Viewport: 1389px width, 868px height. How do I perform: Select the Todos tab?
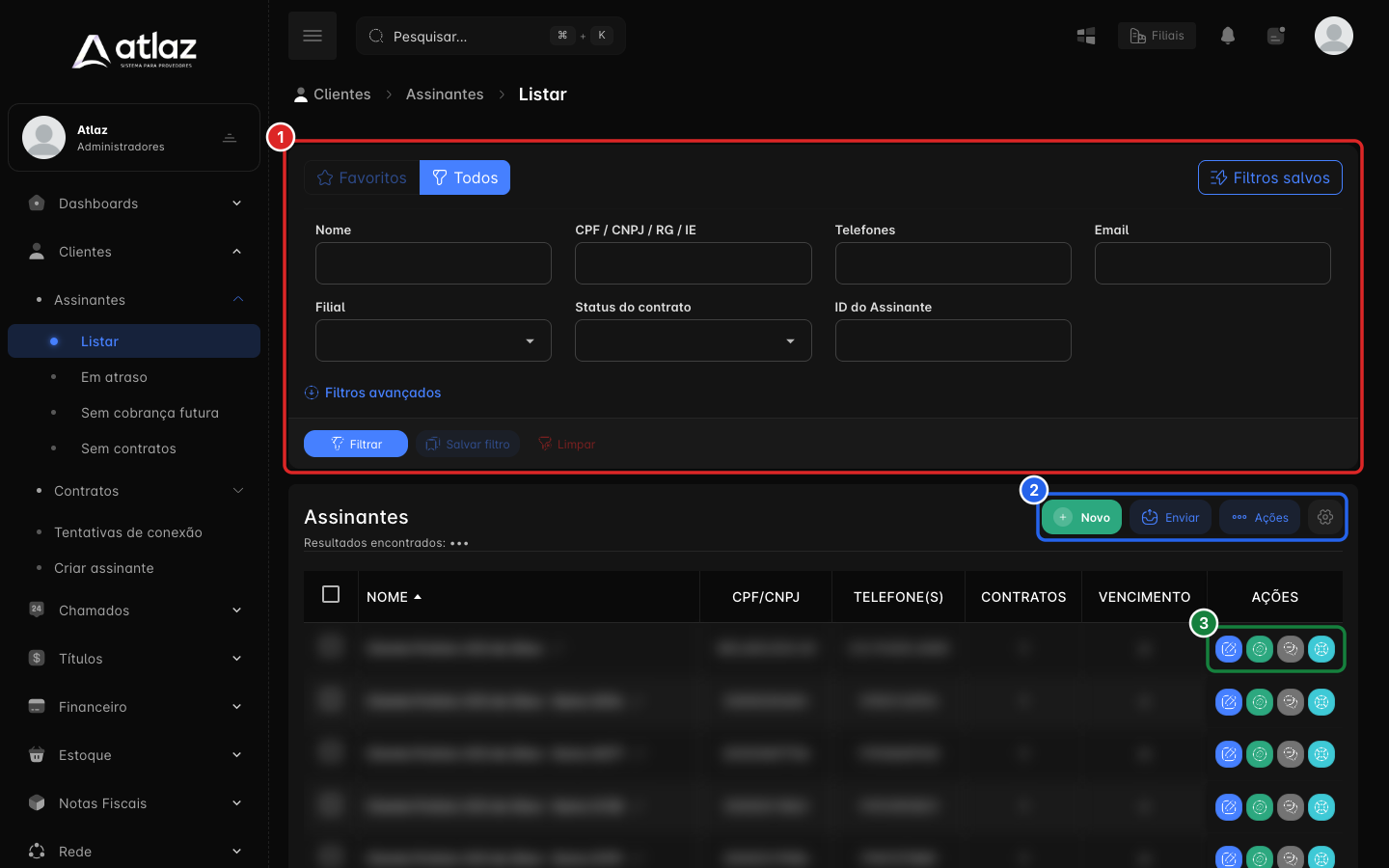click(x=465, y=177)
